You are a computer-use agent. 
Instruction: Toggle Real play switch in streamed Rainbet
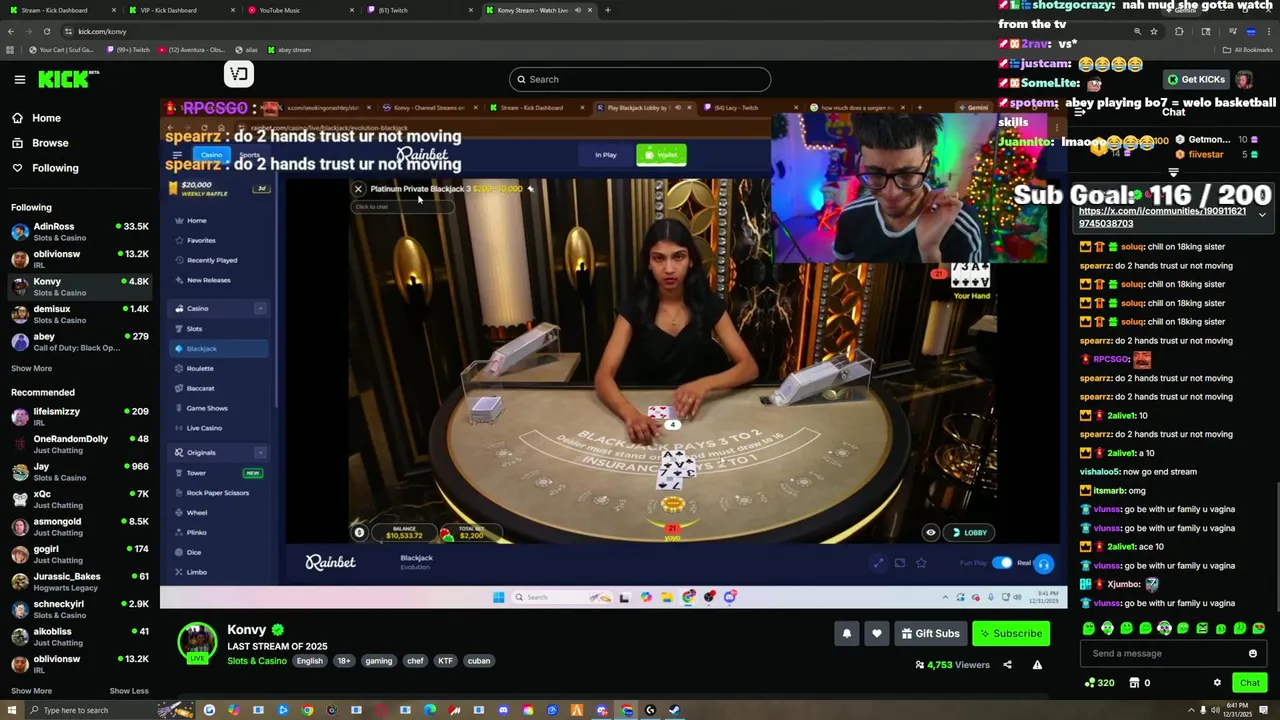click(1002, 563)
